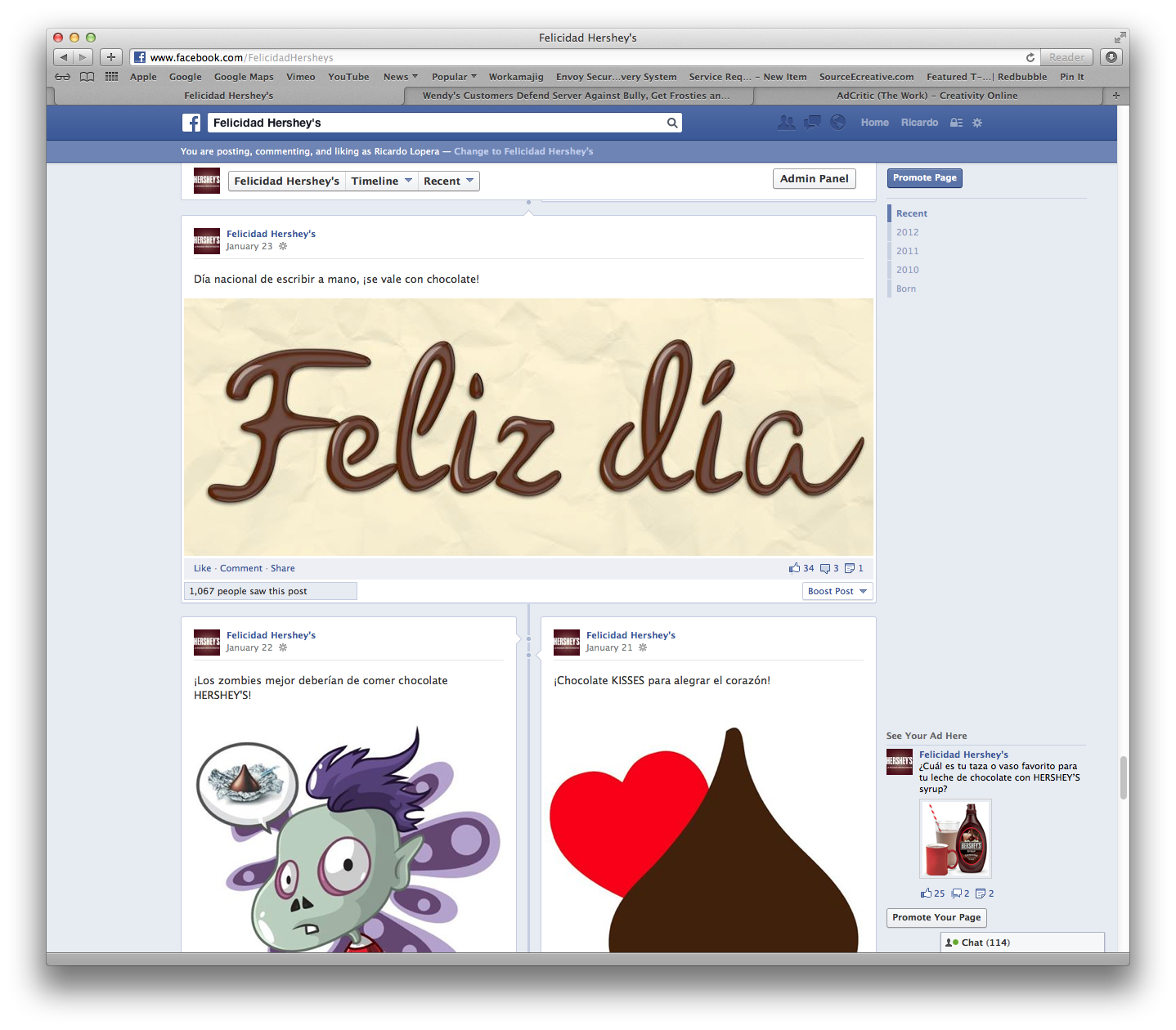Click fullscreen arrows icon in Safari title bar

coord(1120,38)
